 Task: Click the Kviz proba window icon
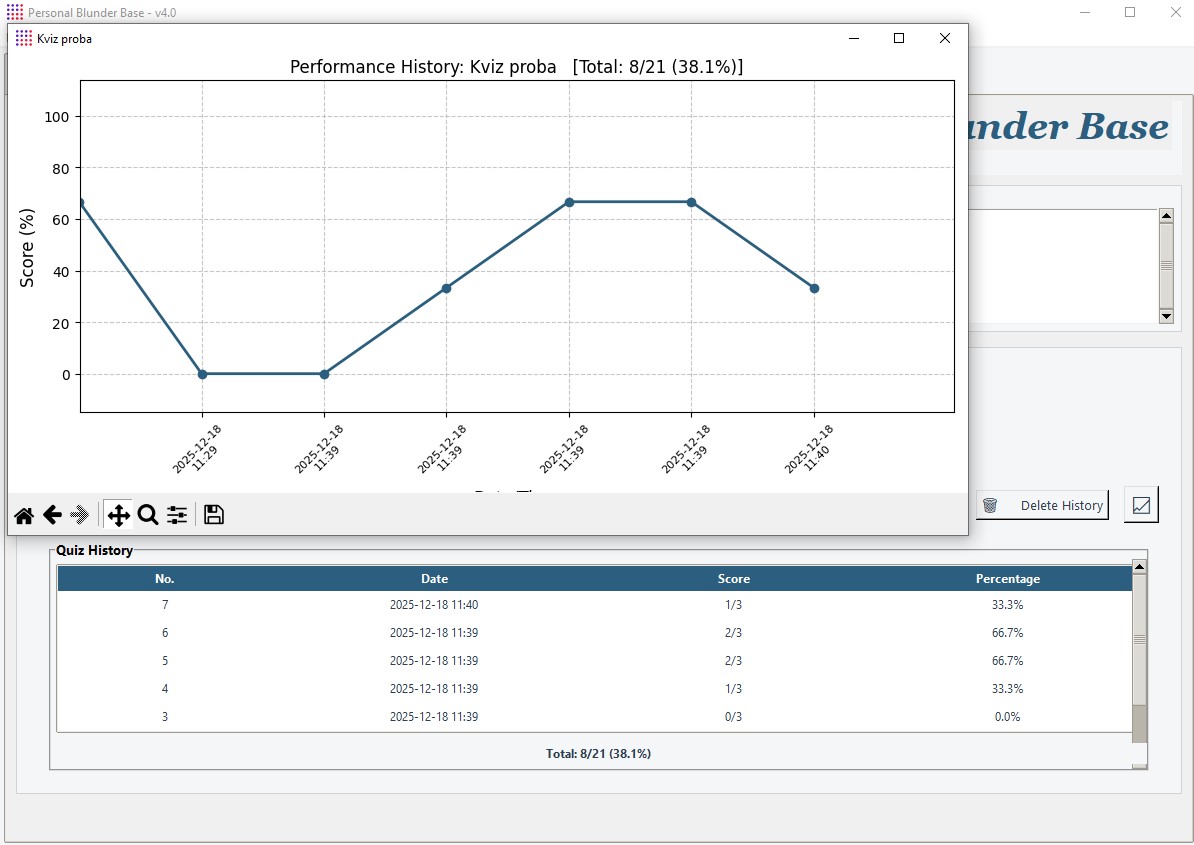[x=24, y=38]
